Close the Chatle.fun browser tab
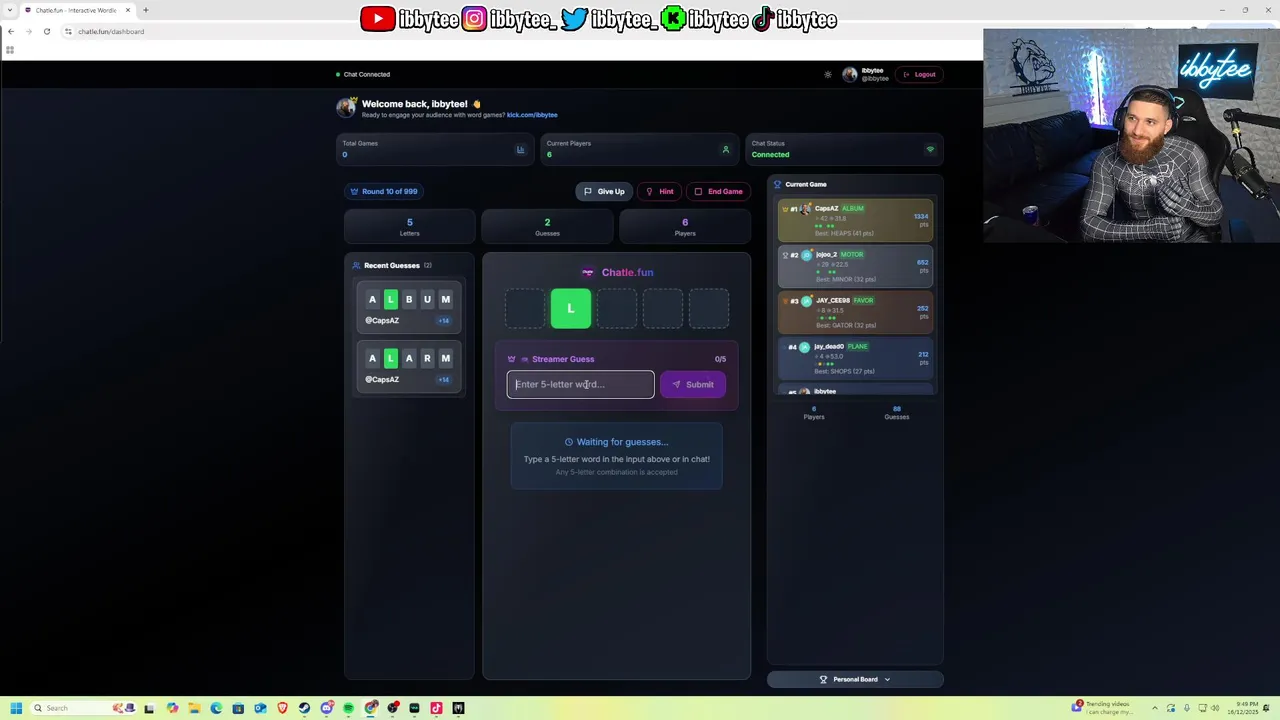Image resolution: width=1280 pixels, height=720 pixels. pyautogui.click(x=128, y=10)
